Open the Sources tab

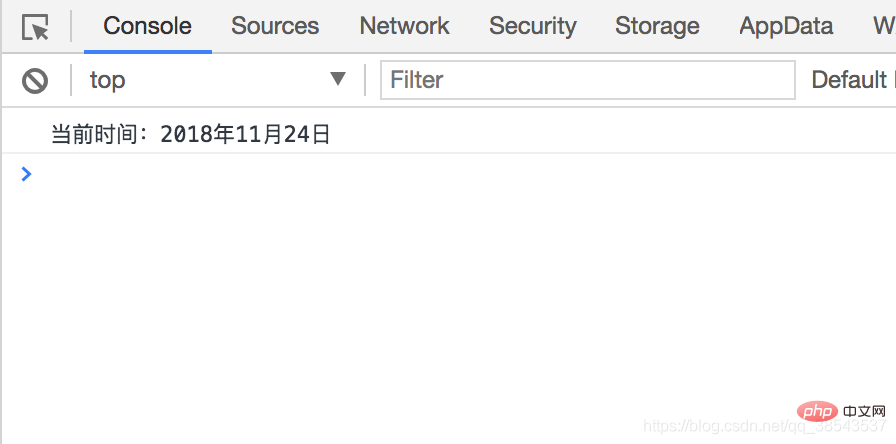click(x=275, y=26)
